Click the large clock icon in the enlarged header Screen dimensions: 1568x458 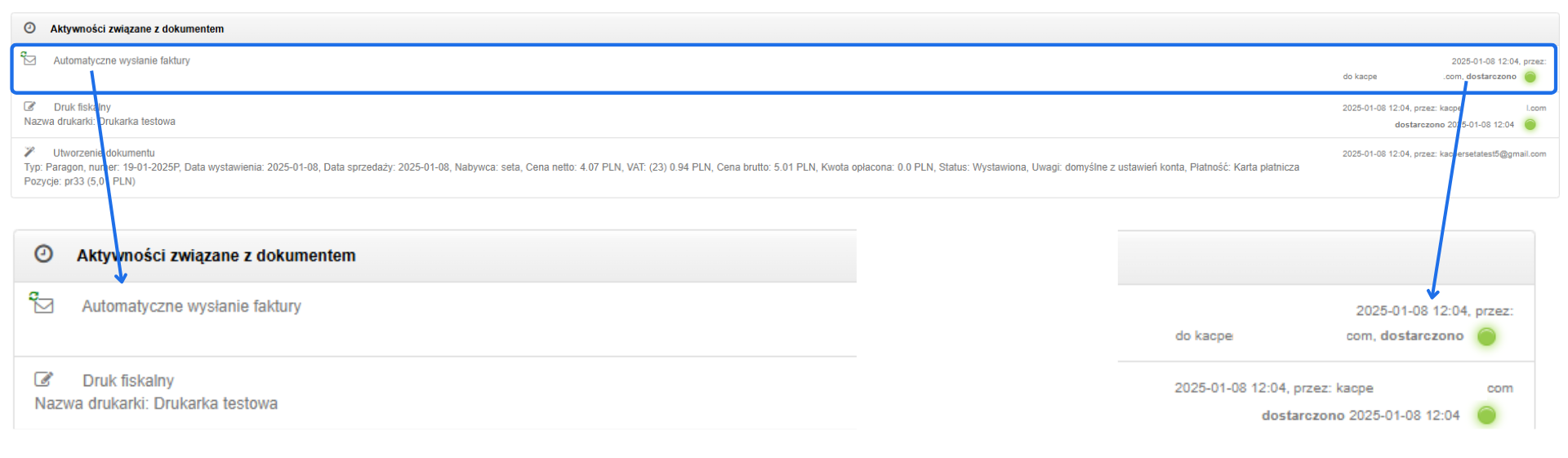tap(43, 254)
